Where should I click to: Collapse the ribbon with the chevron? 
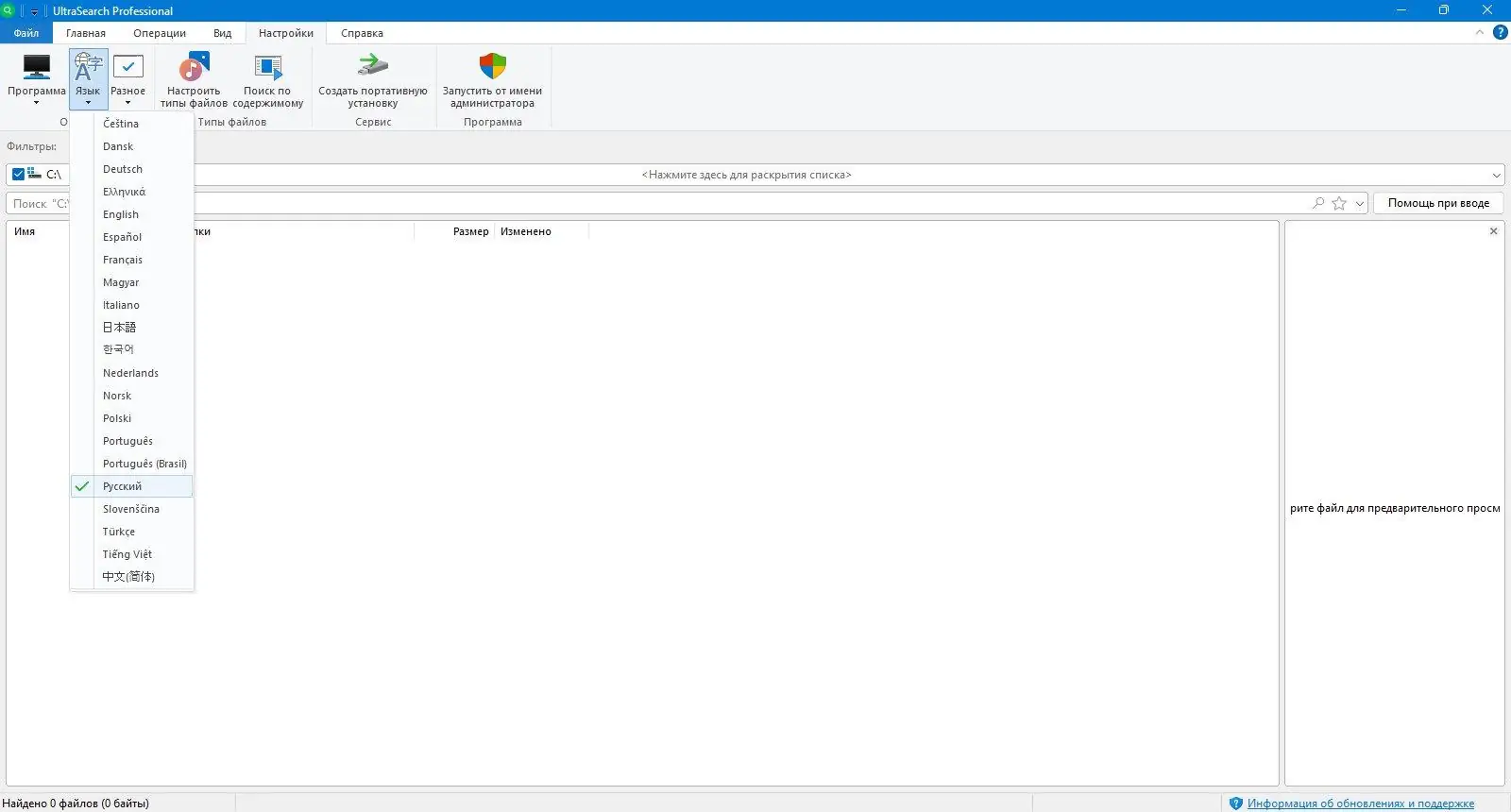[1479, 33]
